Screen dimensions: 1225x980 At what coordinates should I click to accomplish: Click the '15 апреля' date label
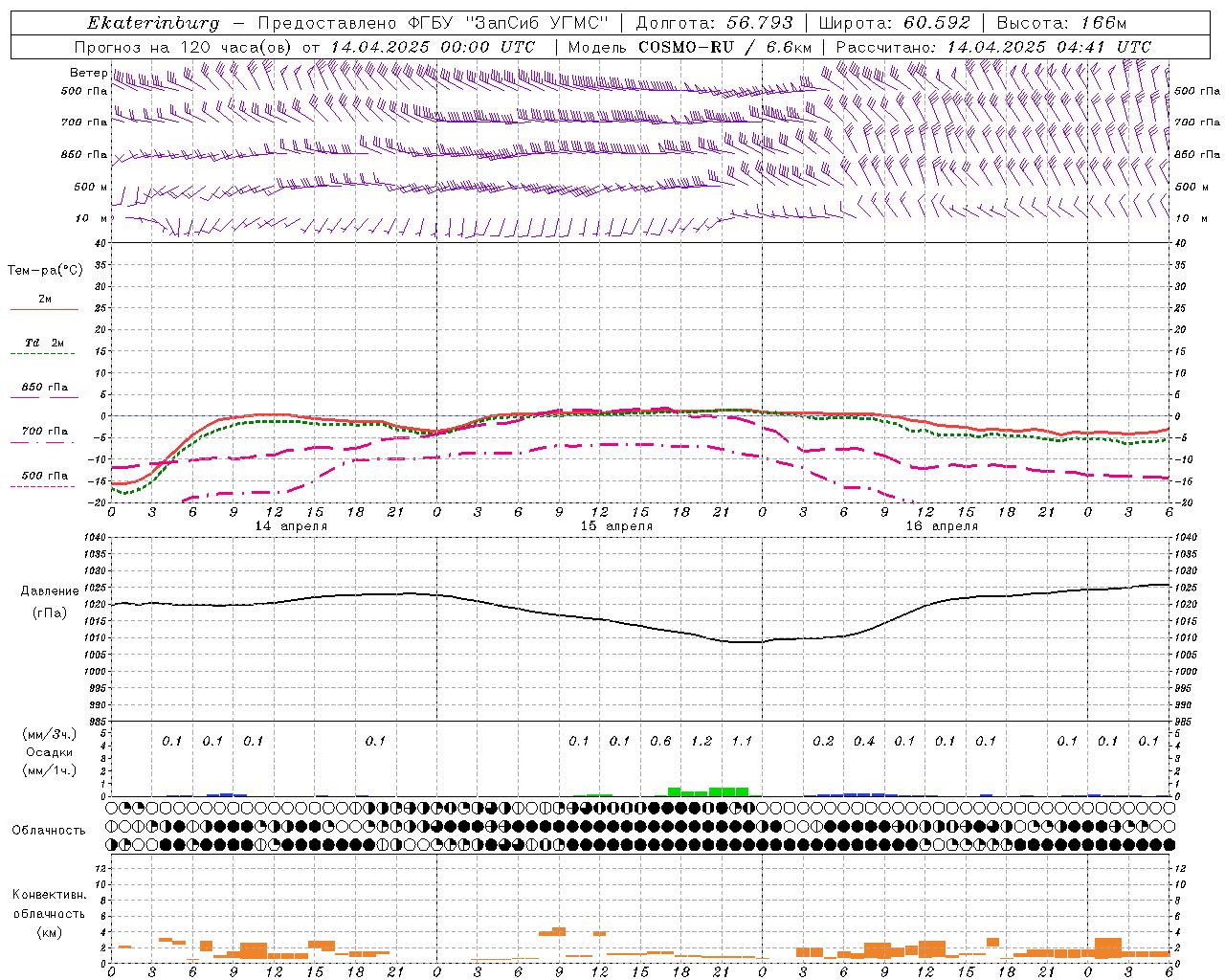pyautogui.click(x=616, y=526)
